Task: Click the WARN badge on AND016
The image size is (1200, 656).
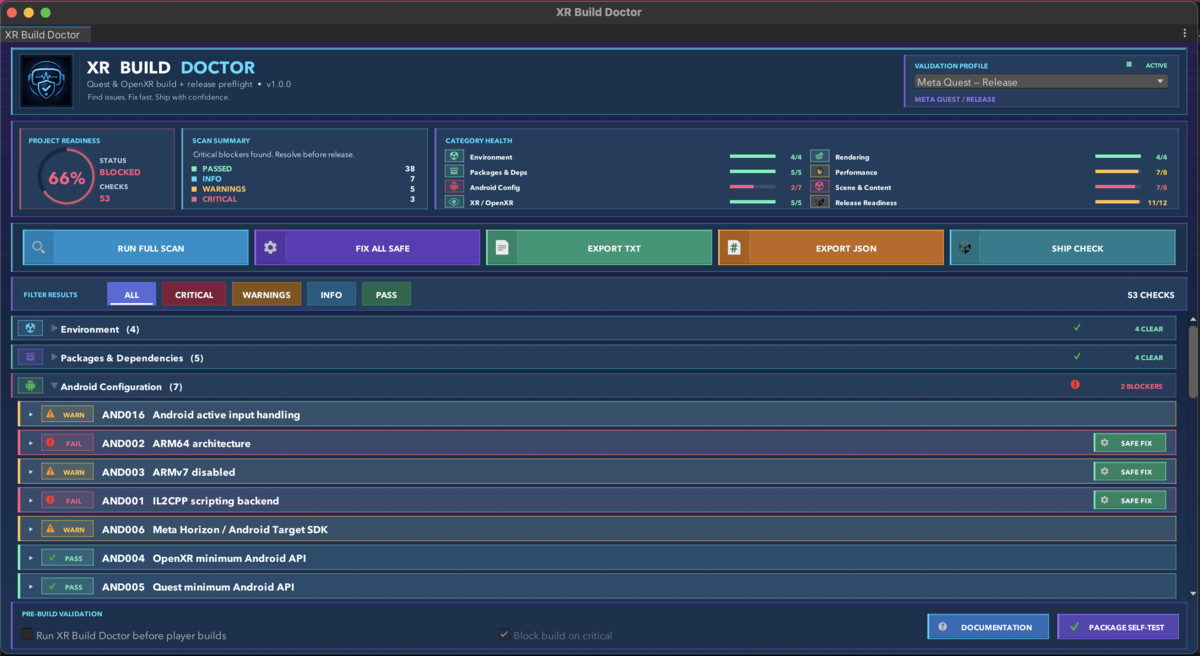Action: click(x=67, y=414)
